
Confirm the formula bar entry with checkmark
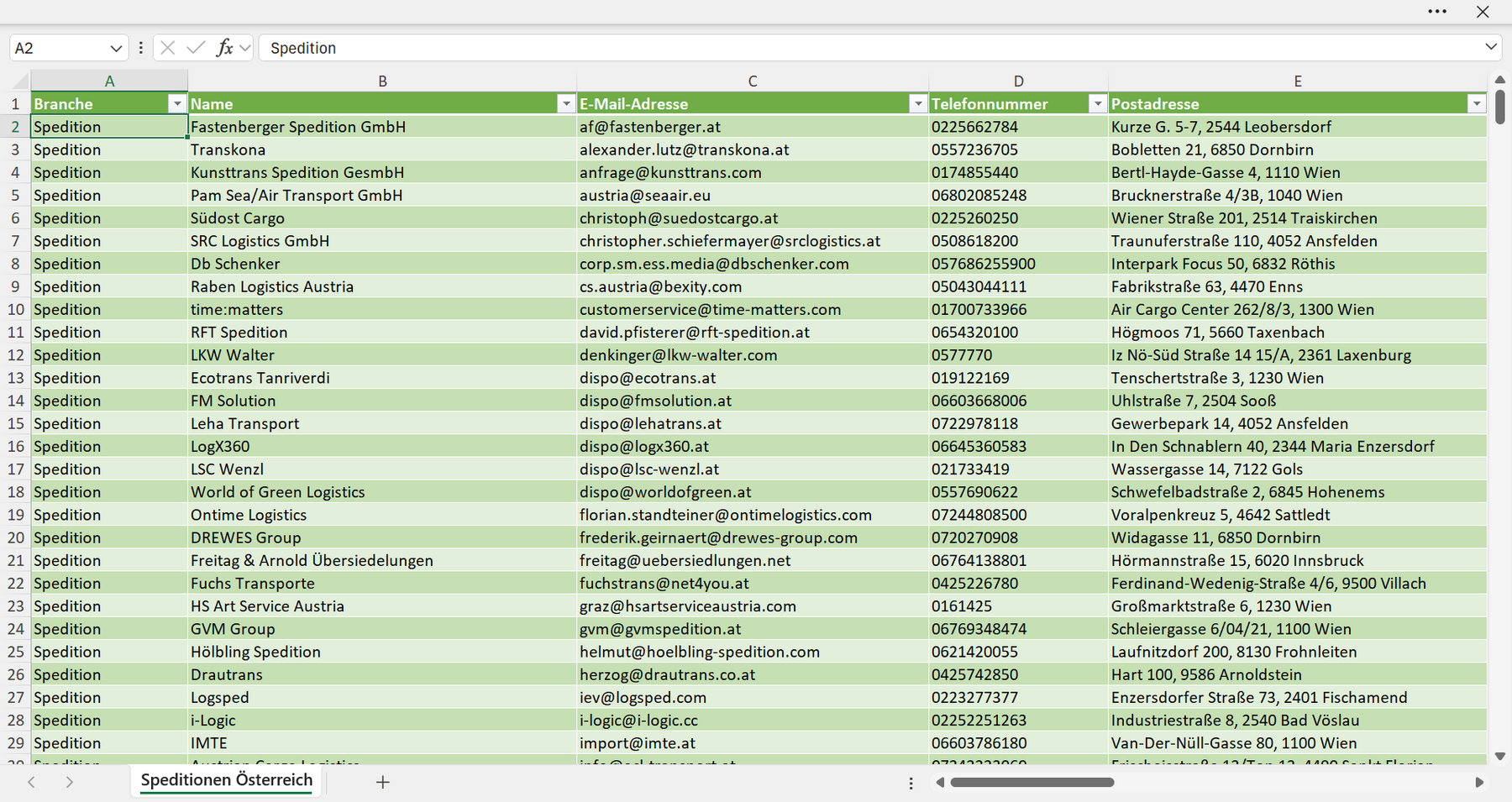pyautogui.click(x=196, y=48)
